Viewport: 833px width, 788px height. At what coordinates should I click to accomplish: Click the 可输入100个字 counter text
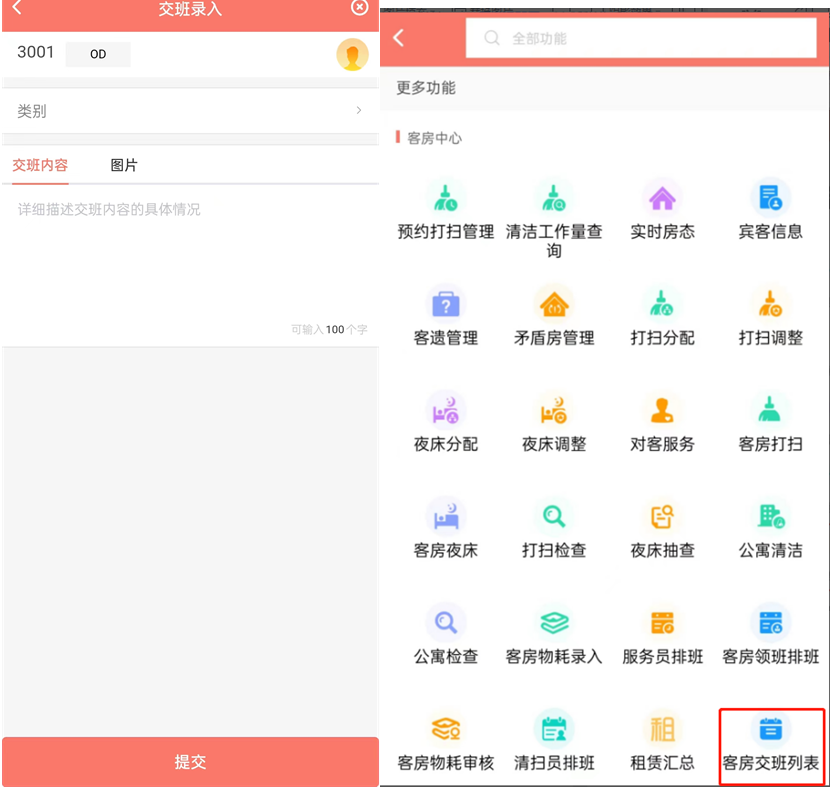(329, 329)
